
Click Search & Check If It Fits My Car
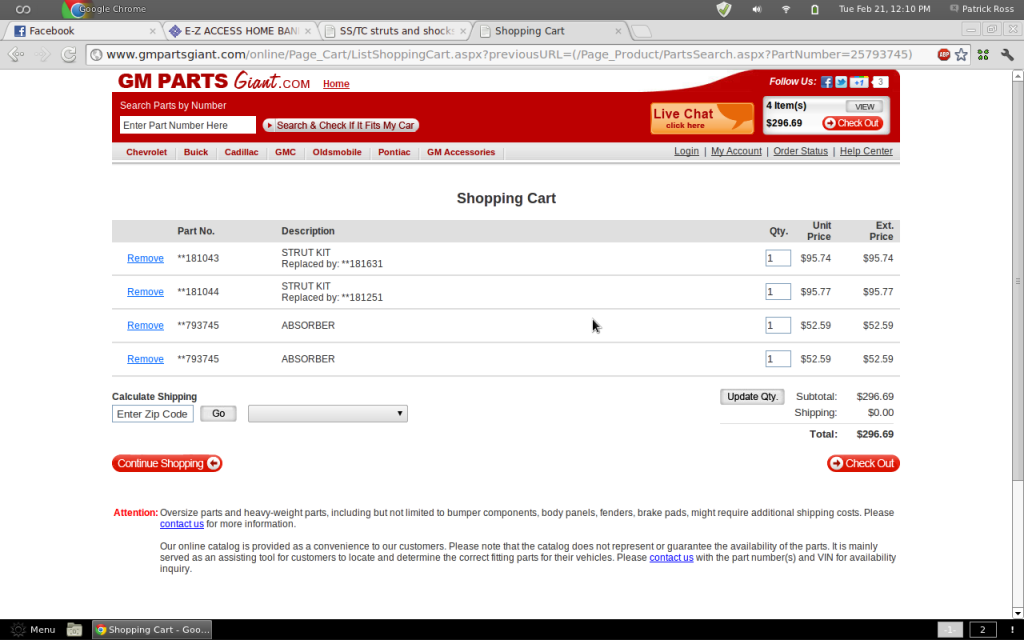coord(341,125)
